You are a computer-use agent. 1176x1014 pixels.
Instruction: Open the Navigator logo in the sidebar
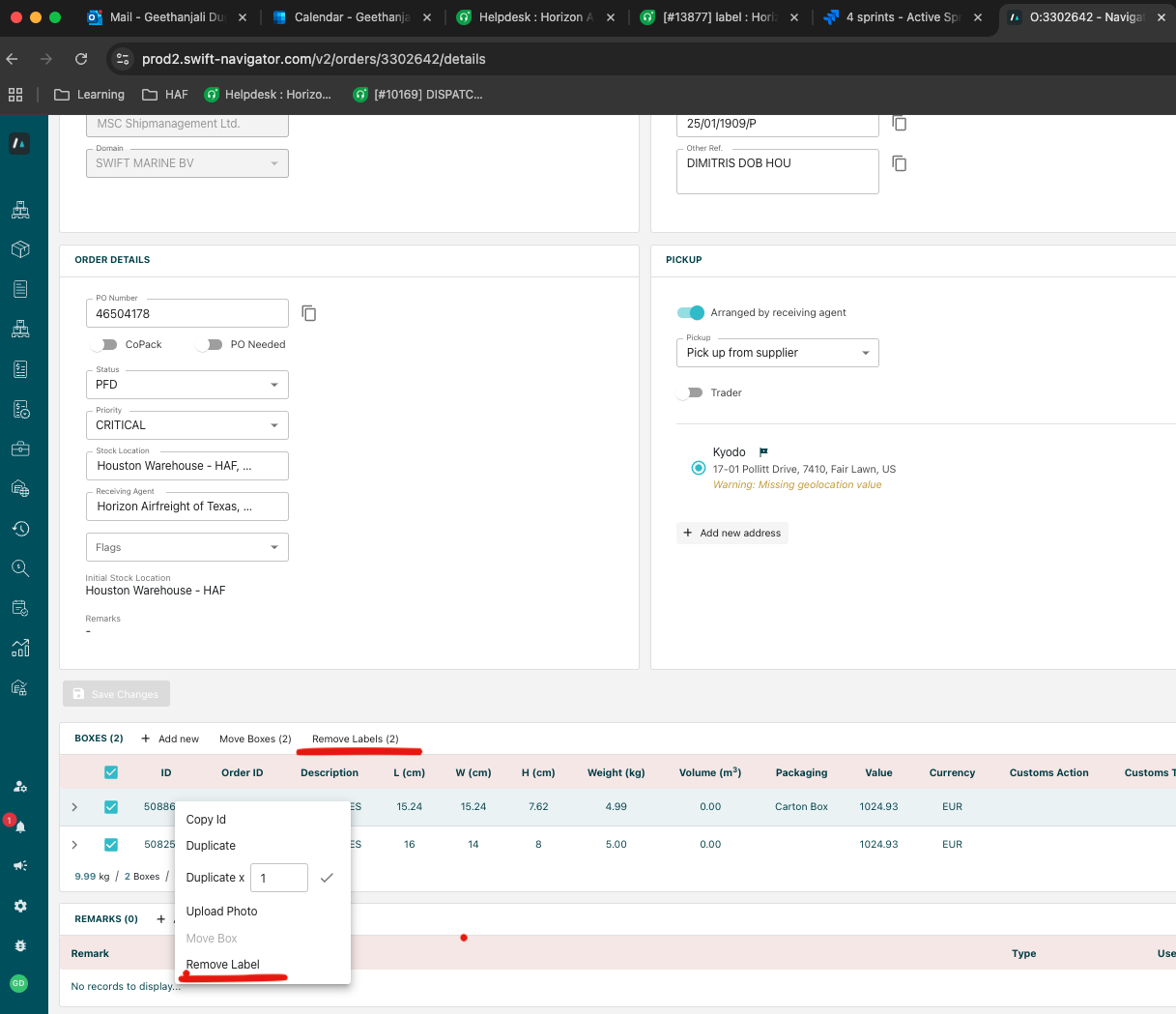pos(20,143)
